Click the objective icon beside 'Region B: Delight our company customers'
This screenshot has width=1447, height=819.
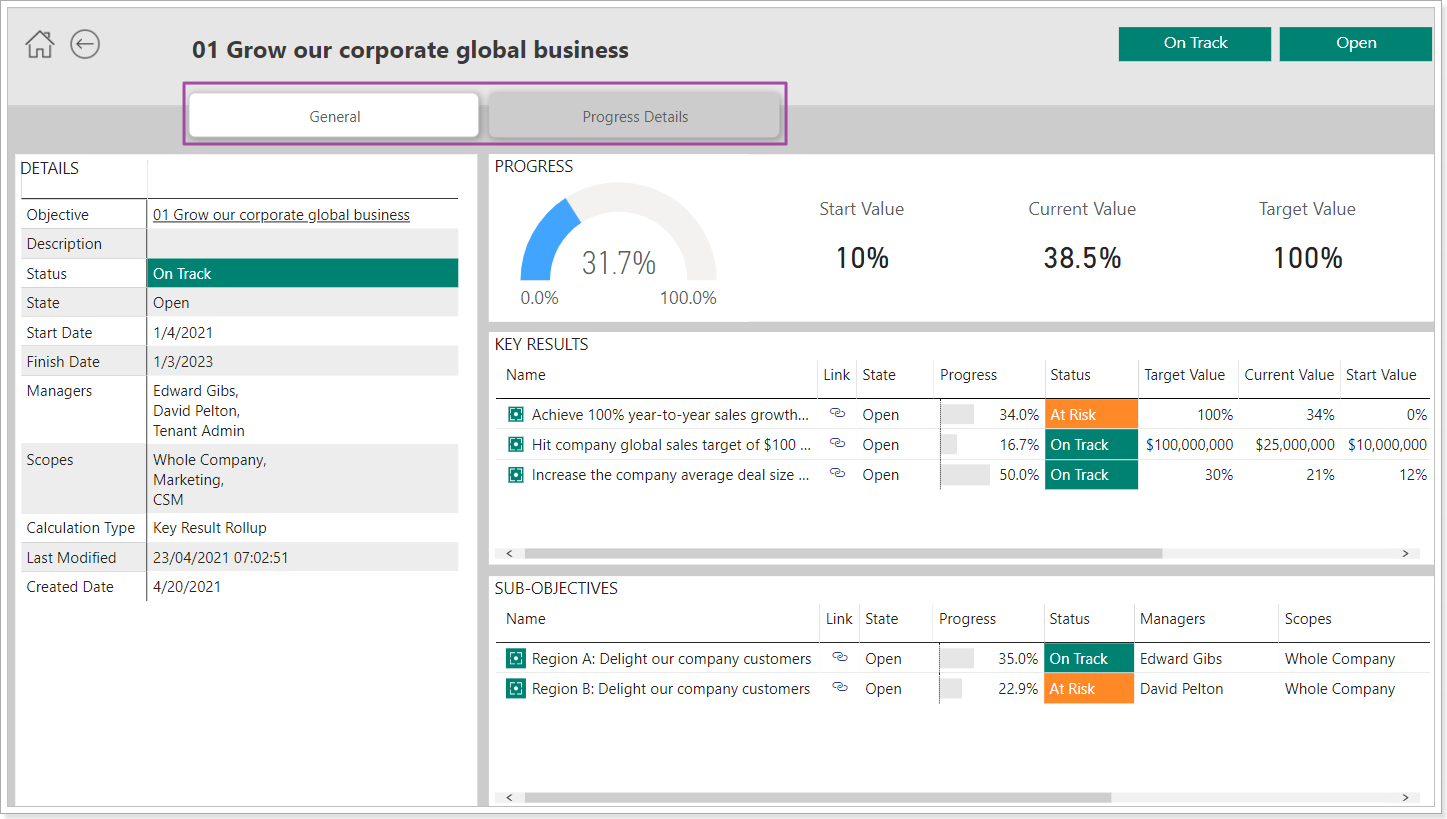tap(515, 688)
